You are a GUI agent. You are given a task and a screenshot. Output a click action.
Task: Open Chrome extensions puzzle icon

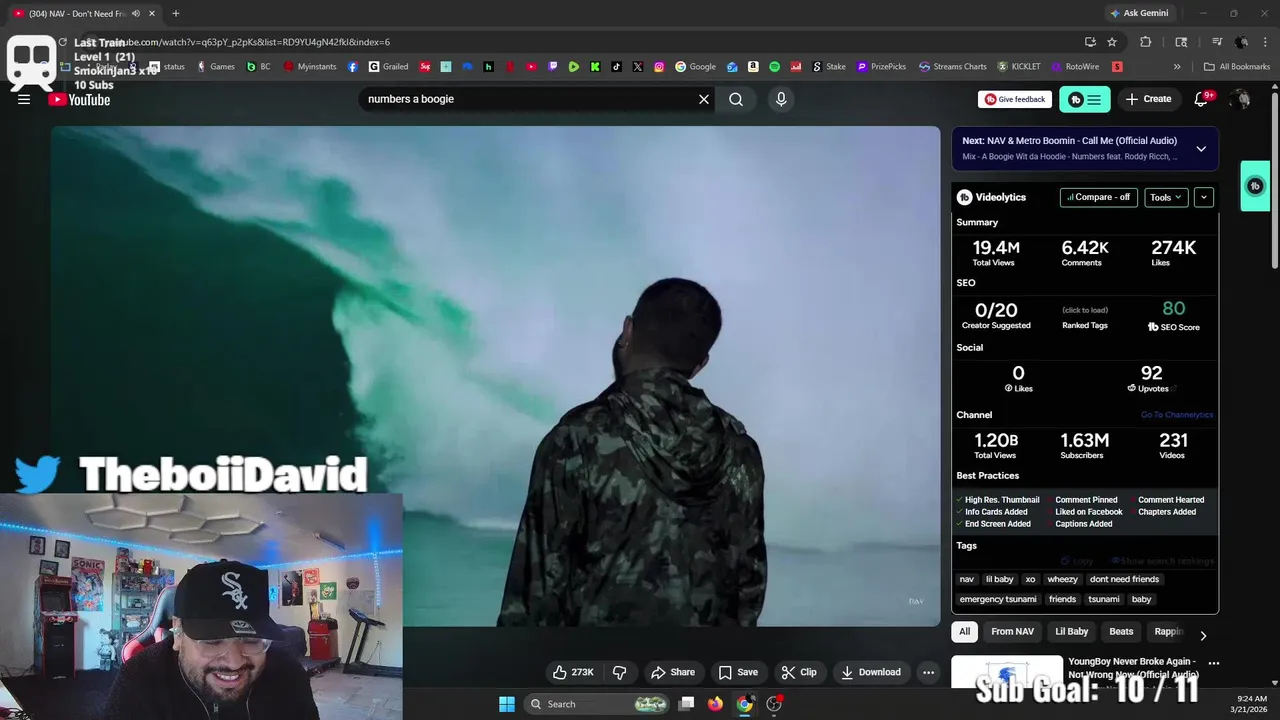[1146, 42]
